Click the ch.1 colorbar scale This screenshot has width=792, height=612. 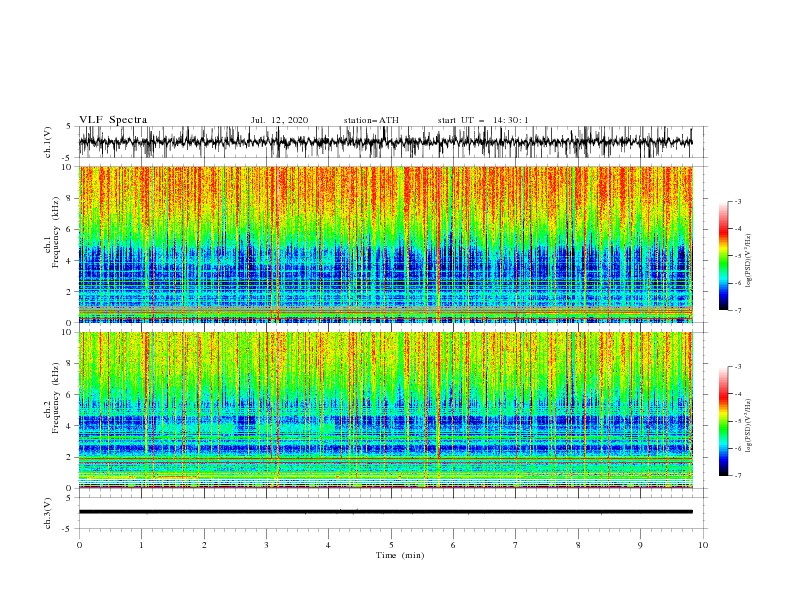tap(723, 256)
